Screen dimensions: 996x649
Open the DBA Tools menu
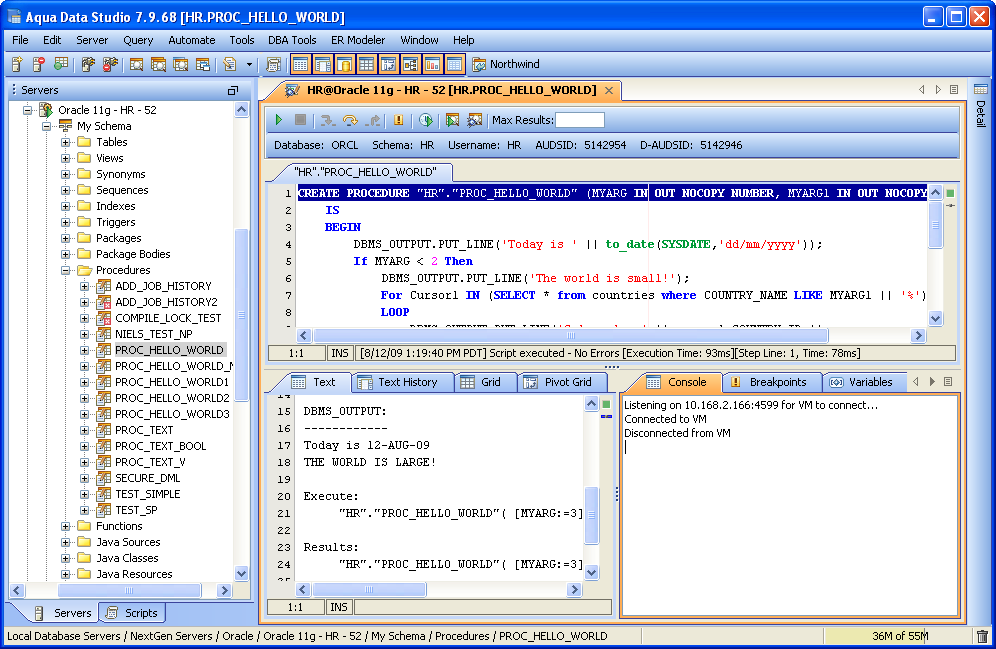(x=292, y=40)
